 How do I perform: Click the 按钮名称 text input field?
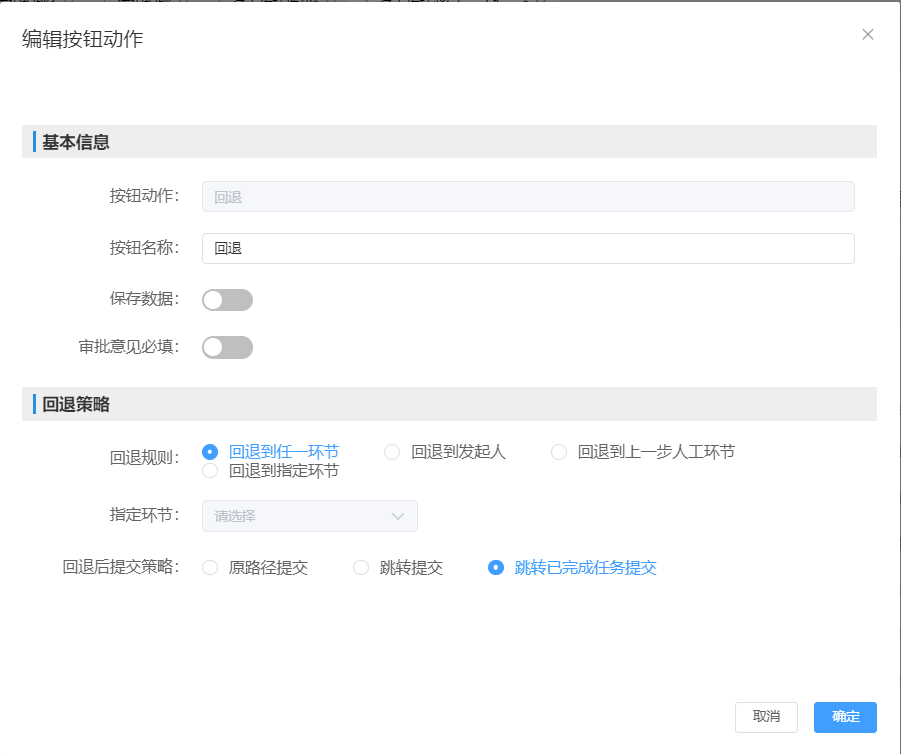point(528,249)
